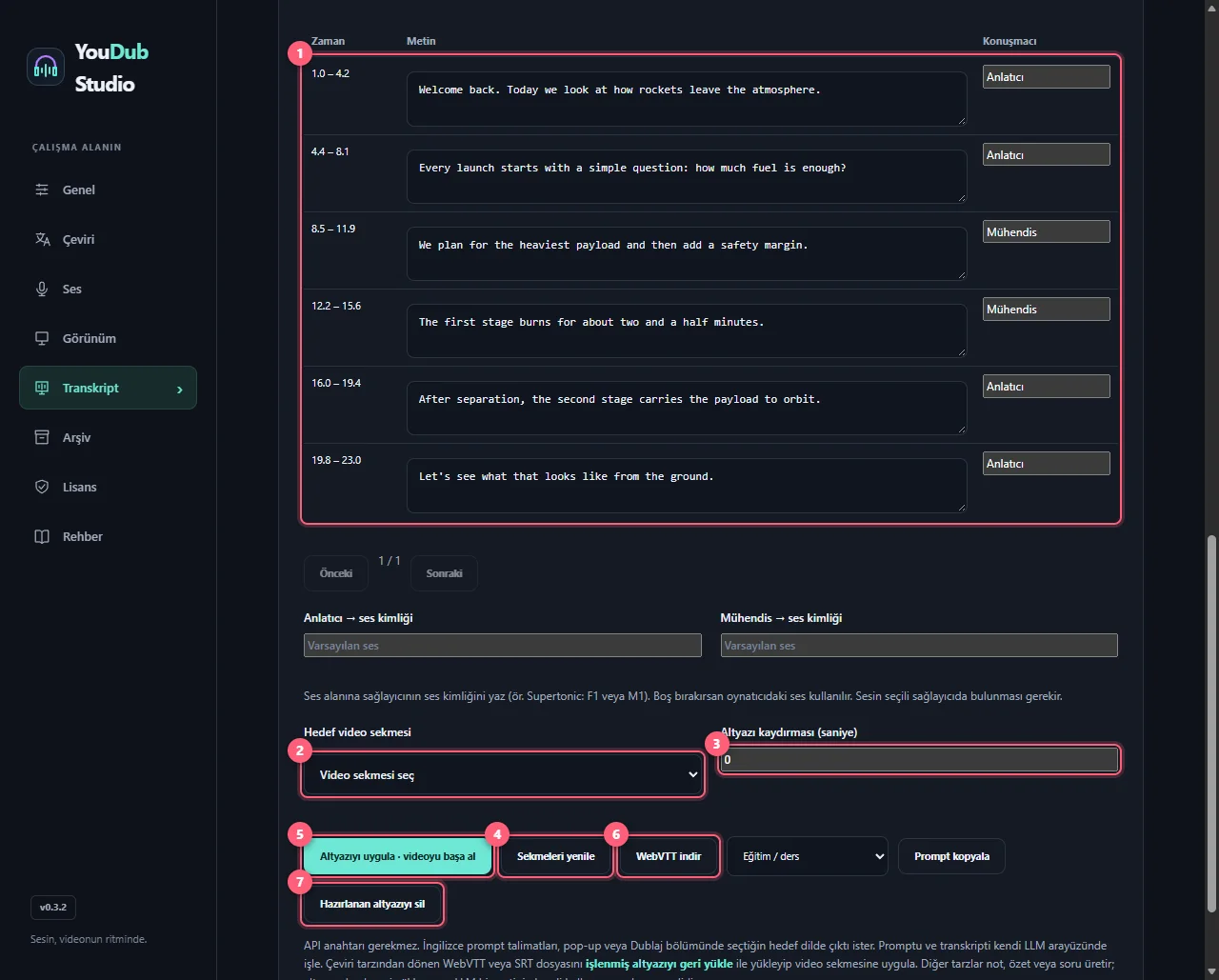Edit the "Welcome back. Today we look" text box
This screenshot has width=1219, height=980.
687,98
